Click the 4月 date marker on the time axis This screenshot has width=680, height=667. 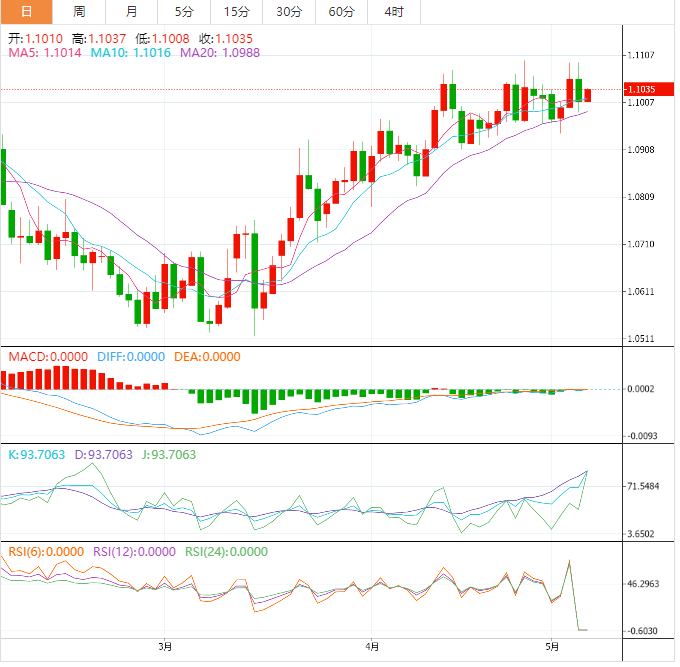tap(371, 645)
